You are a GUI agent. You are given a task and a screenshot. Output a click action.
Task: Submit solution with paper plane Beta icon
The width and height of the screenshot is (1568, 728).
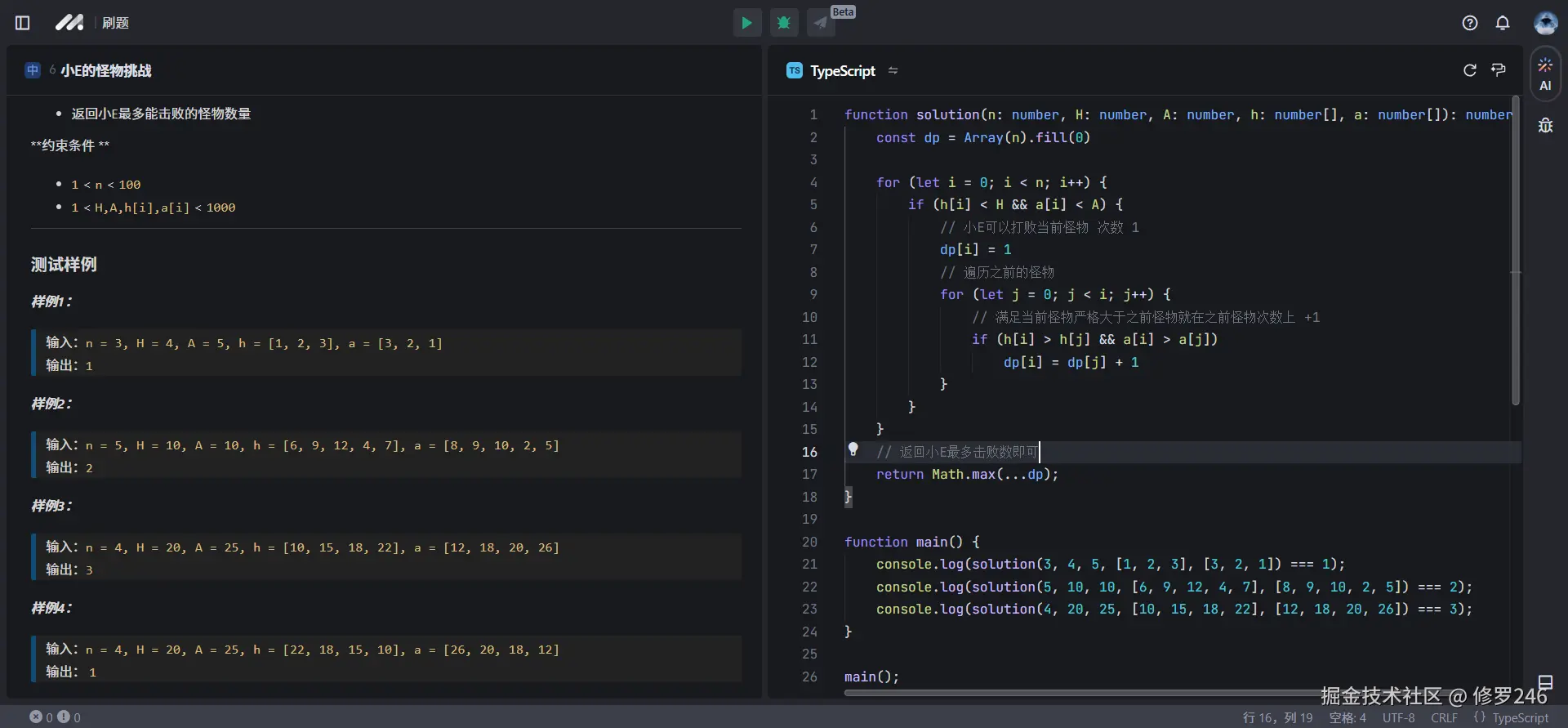point(821,23)
